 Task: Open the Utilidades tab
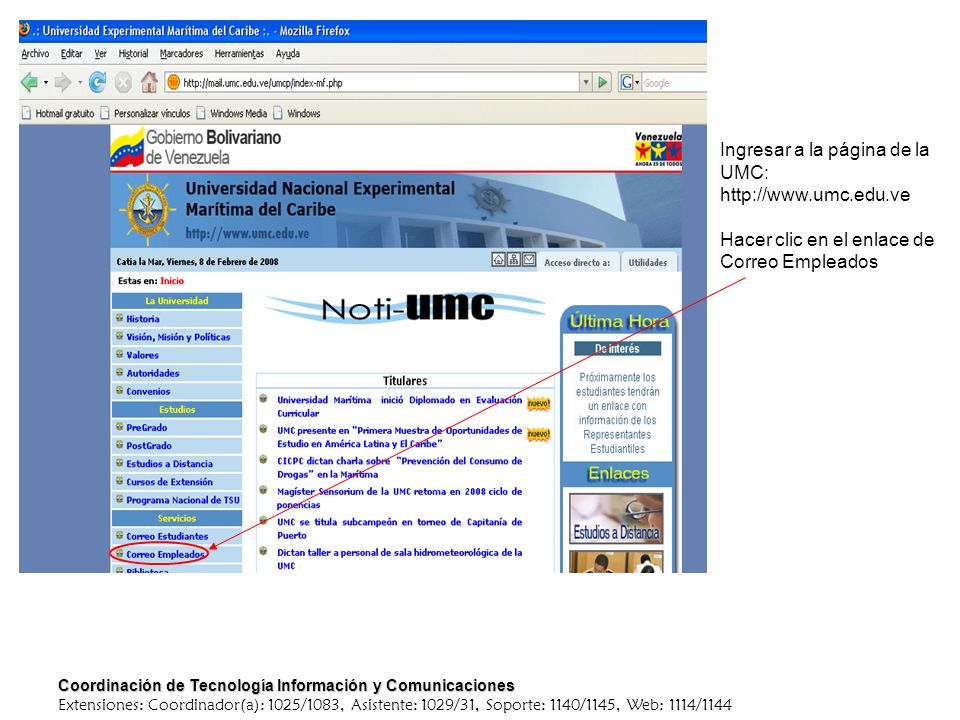647,263
